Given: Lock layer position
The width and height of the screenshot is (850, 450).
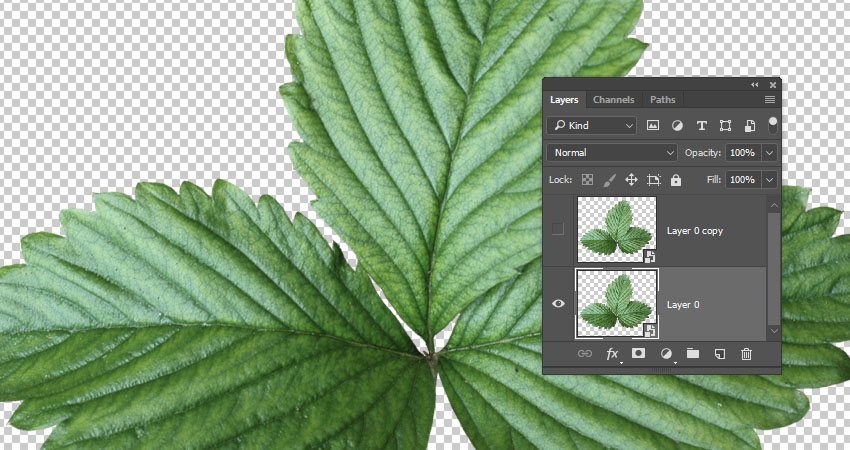Looking at the screenshot, I should [632, 180].
